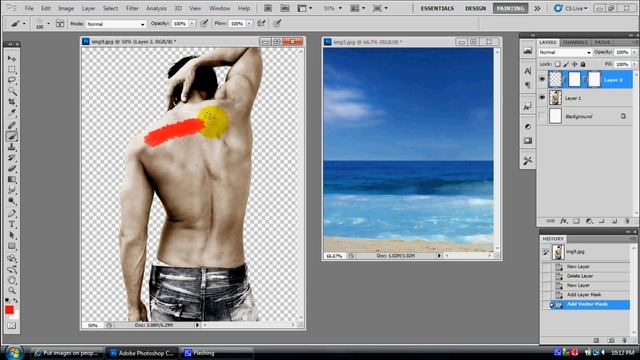Open the Fill arrow in Layers panel
The image size is (640, 360).
634,64
